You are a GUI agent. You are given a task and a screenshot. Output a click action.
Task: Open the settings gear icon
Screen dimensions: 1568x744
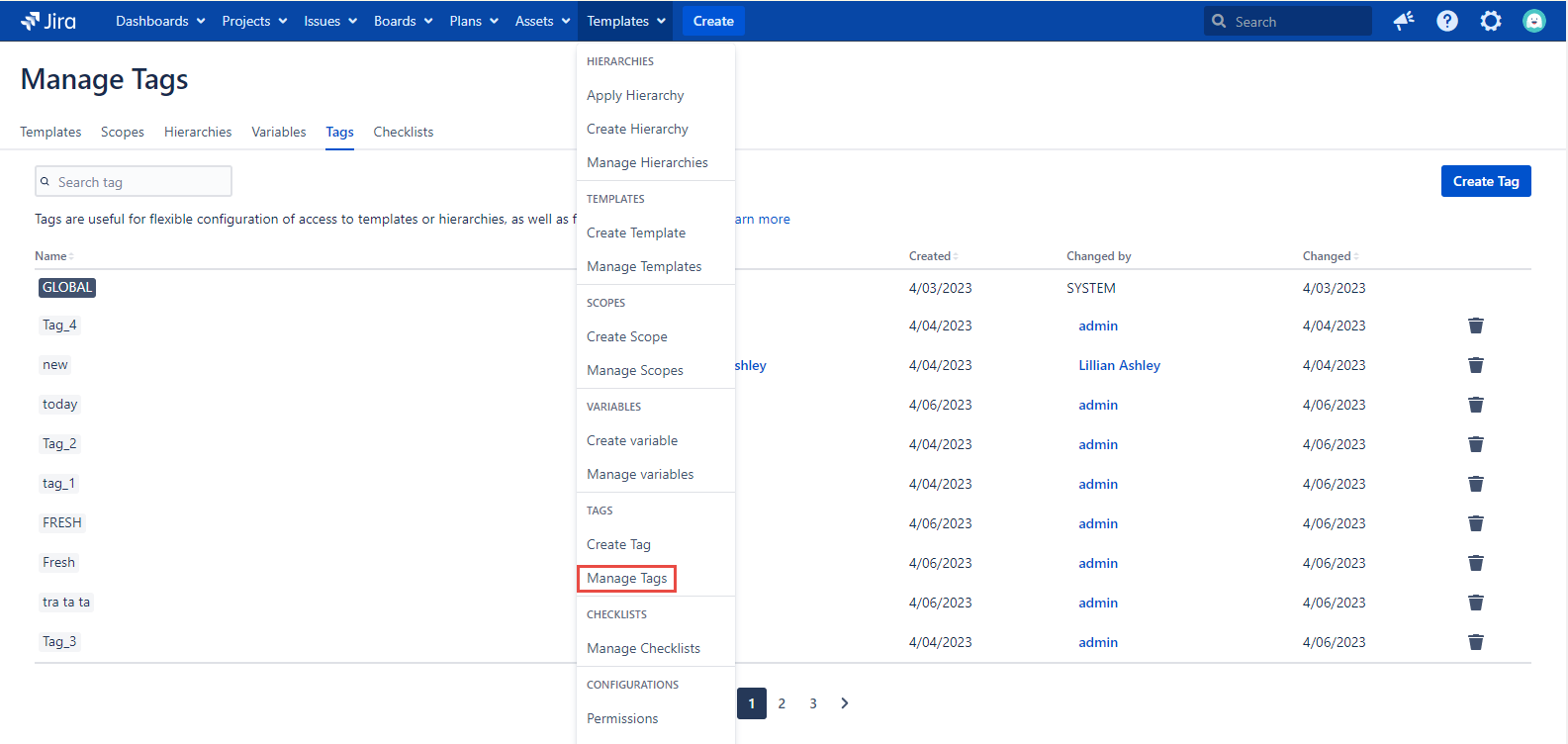pyautogui.click(x=1491, y=21)
